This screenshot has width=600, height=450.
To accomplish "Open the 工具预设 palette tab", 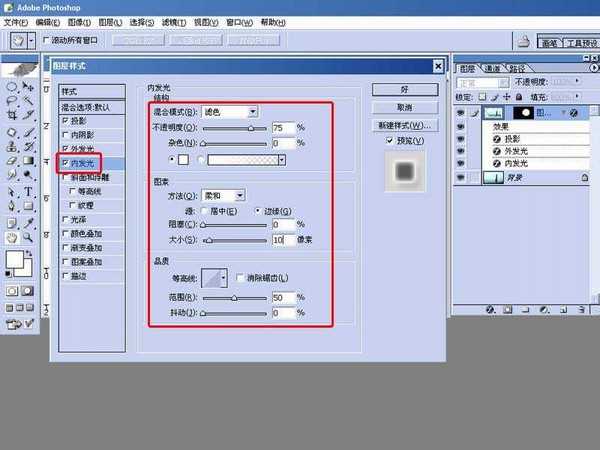I will (x=580, y=43).
